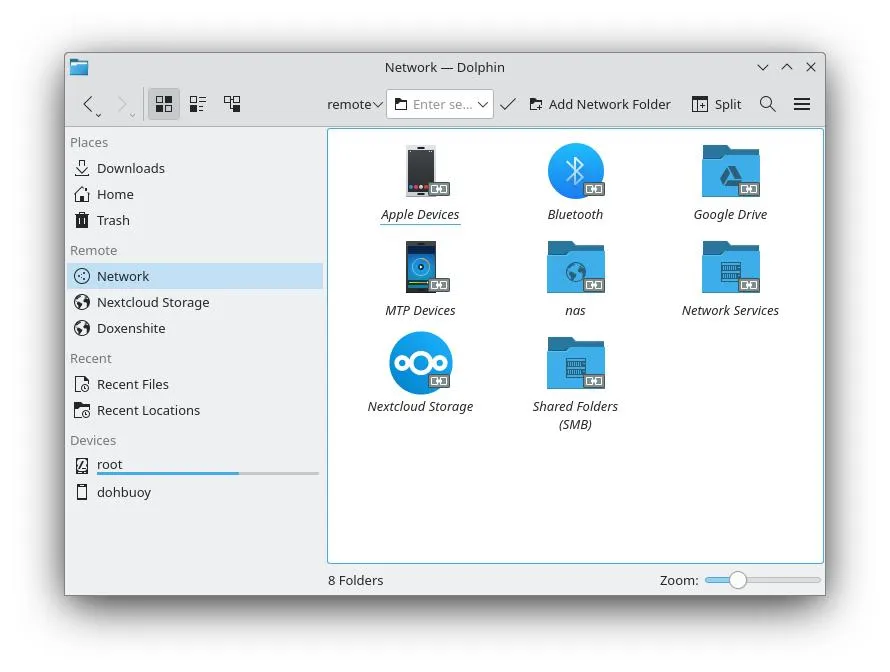Click Add Network Folder button
The width and height of the screenshot is (890, 672).
click(599, 104)
